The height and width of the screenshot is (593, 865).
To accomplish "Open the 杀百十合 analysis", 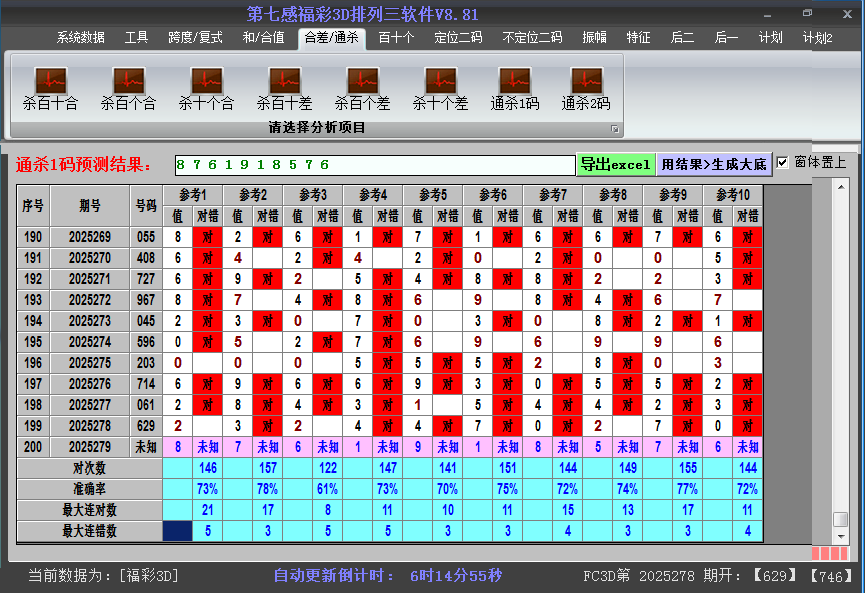I will point(50,88).
